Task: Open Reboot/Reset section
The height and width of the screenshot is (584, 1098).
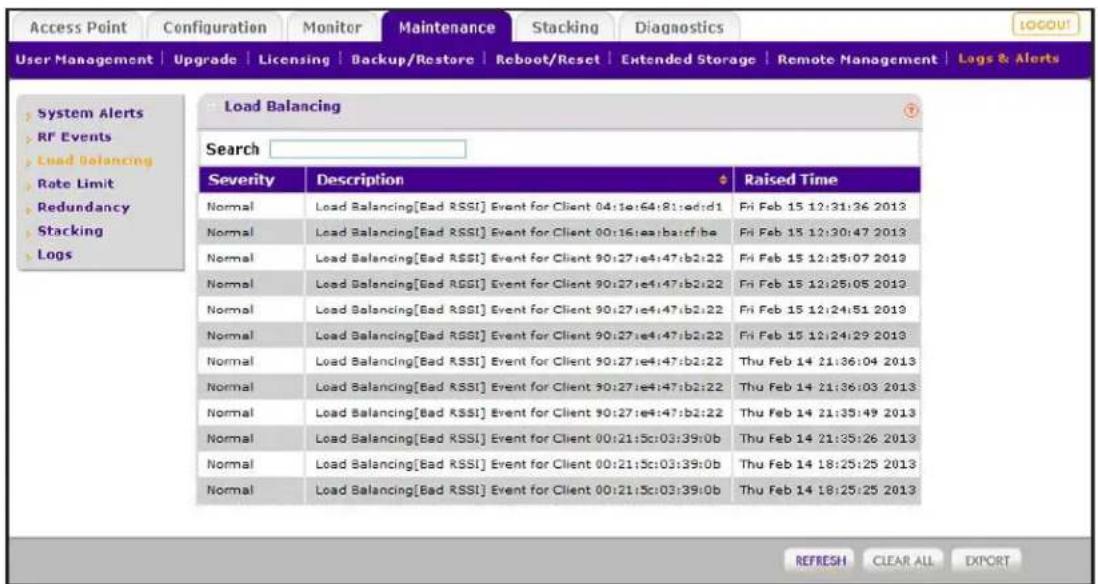Action: (548, 60)
